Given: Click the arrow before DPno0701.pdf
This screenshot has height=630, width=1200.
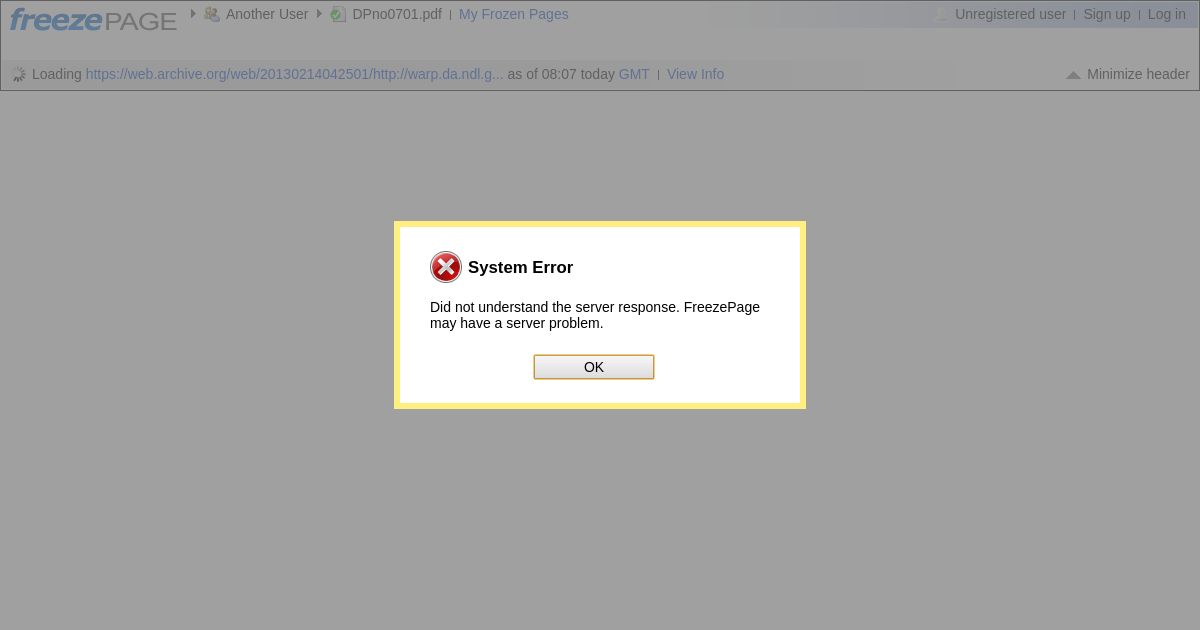Looking at the screenshot, I should click(x=320, y=14).
